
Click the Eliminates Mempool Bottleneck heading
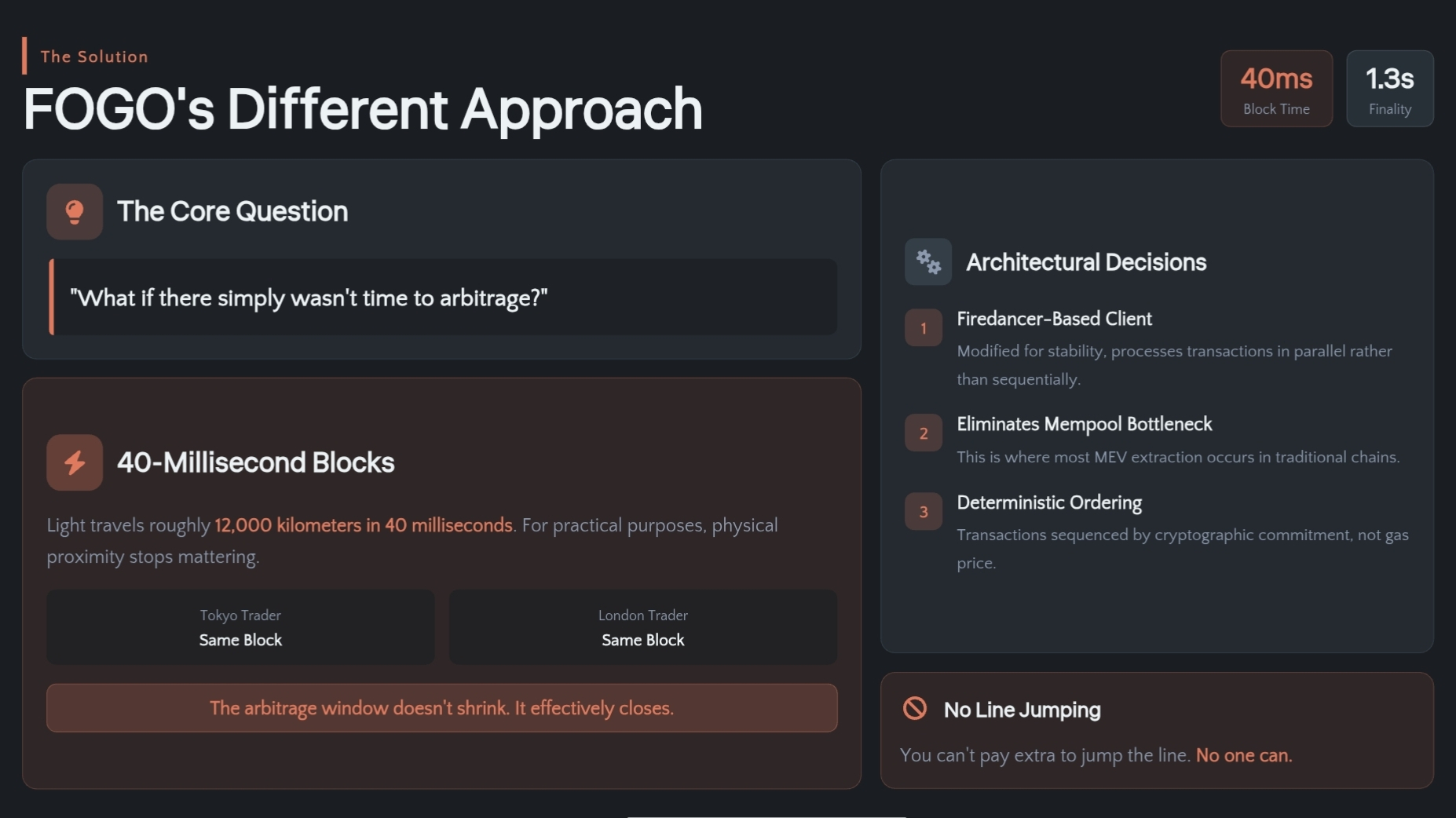pyautogui.click(x=1084, y=424)
